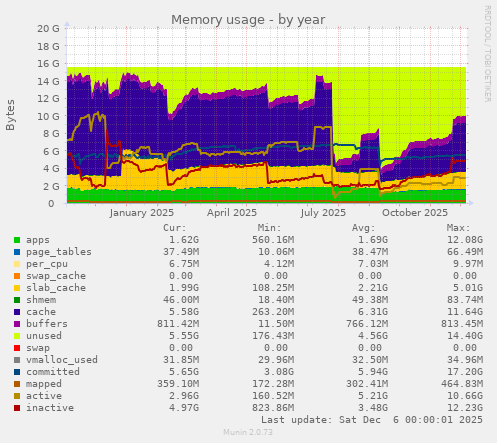Click the 'October 2025' axis label
The width and height of the screenshot is (497, 443).
click(x=415, y=213)
